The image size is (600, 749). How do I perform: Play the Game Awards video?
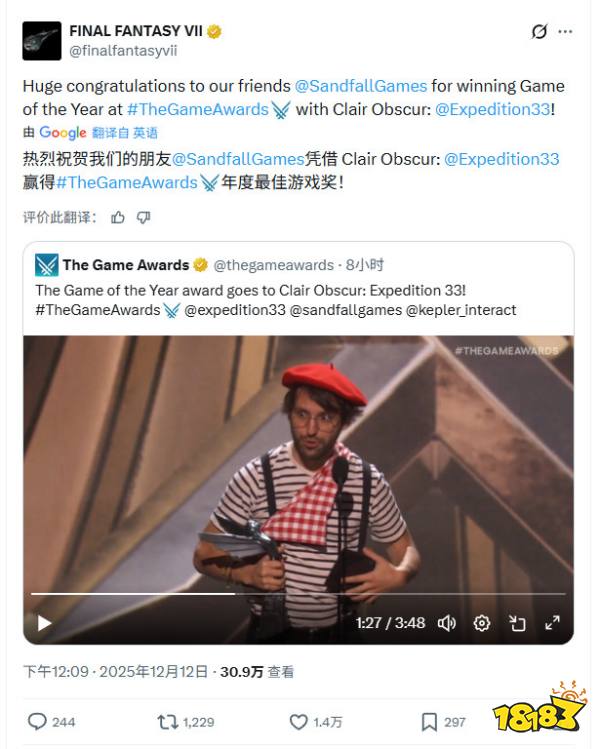pos(44,623)
